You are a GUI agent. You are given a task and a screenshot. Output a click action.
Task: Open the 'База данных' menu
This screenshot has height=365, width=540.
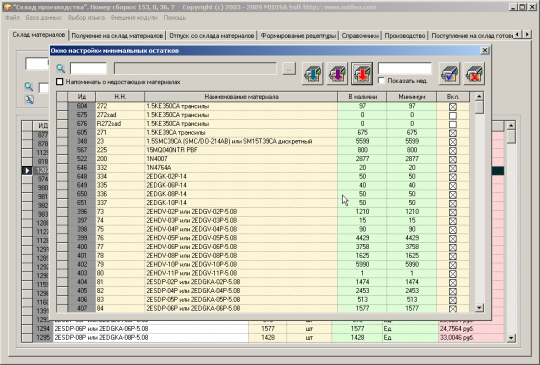pyautogui.click(x=44, y=18)
